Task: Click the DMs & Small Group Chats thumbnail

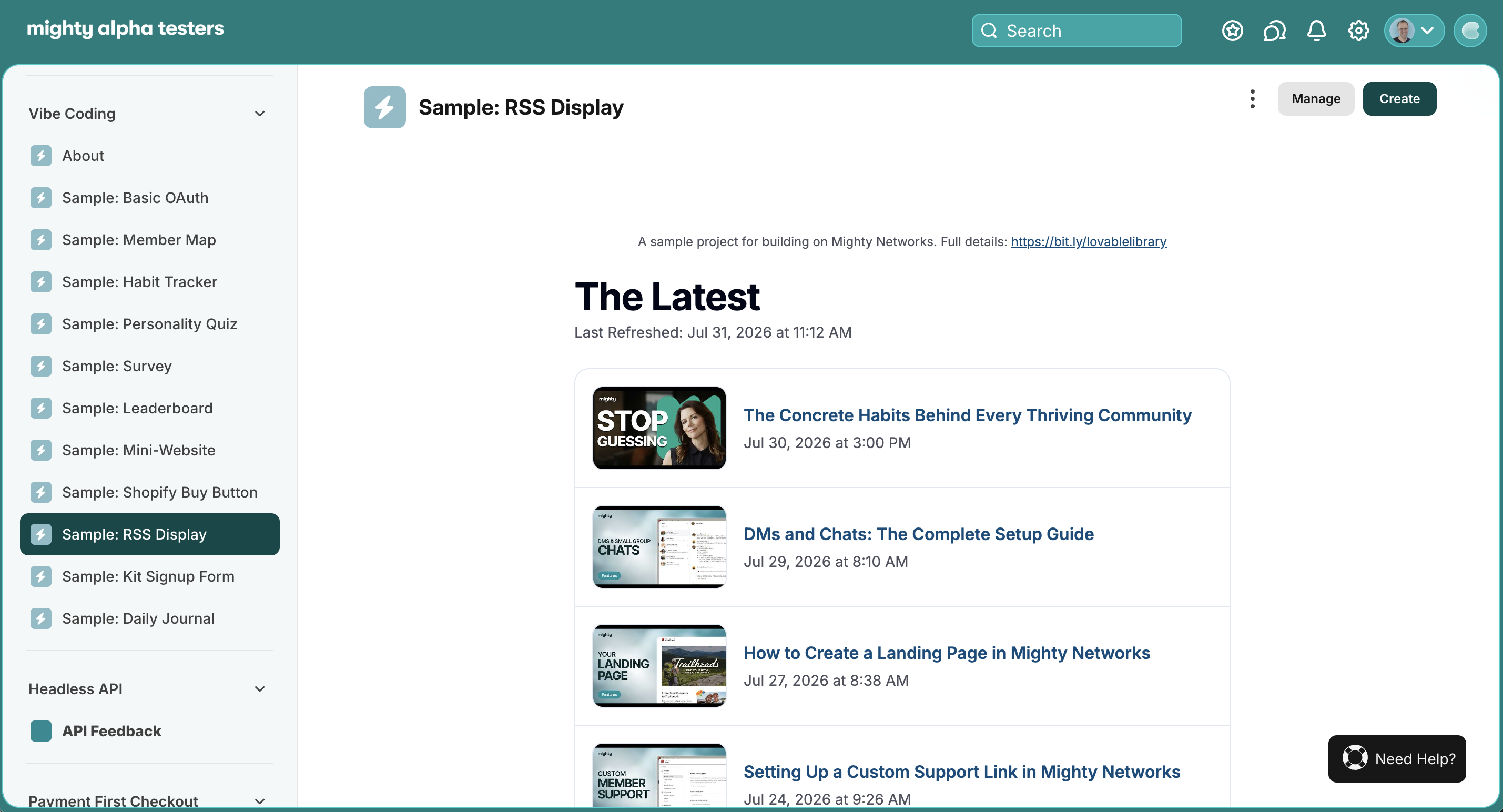Action: click(659, 546)
